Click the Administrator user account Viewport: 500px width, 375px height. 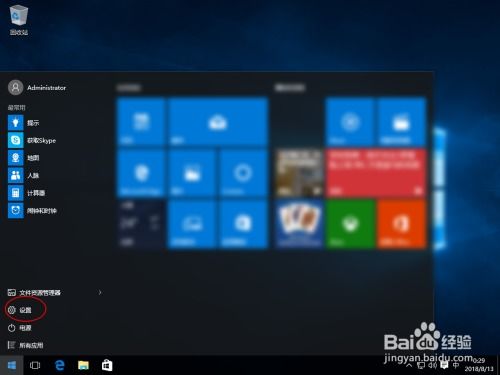click(37, 88)
